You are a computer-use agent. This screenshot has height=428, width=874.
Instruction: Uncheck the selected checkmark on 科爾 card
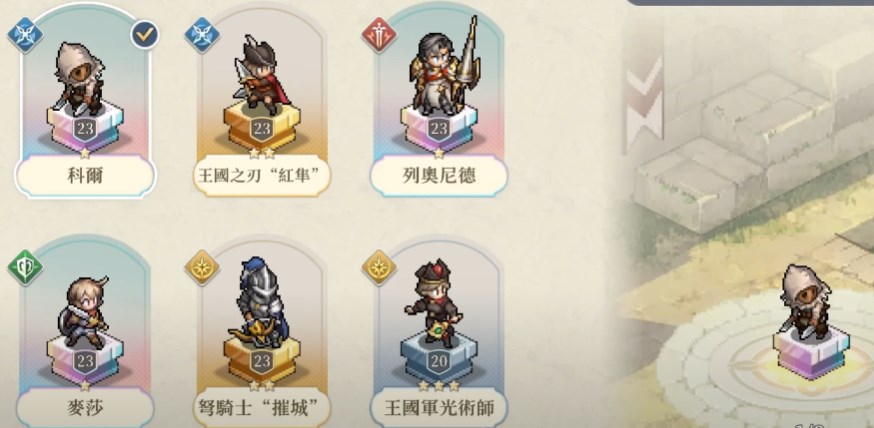145,35
